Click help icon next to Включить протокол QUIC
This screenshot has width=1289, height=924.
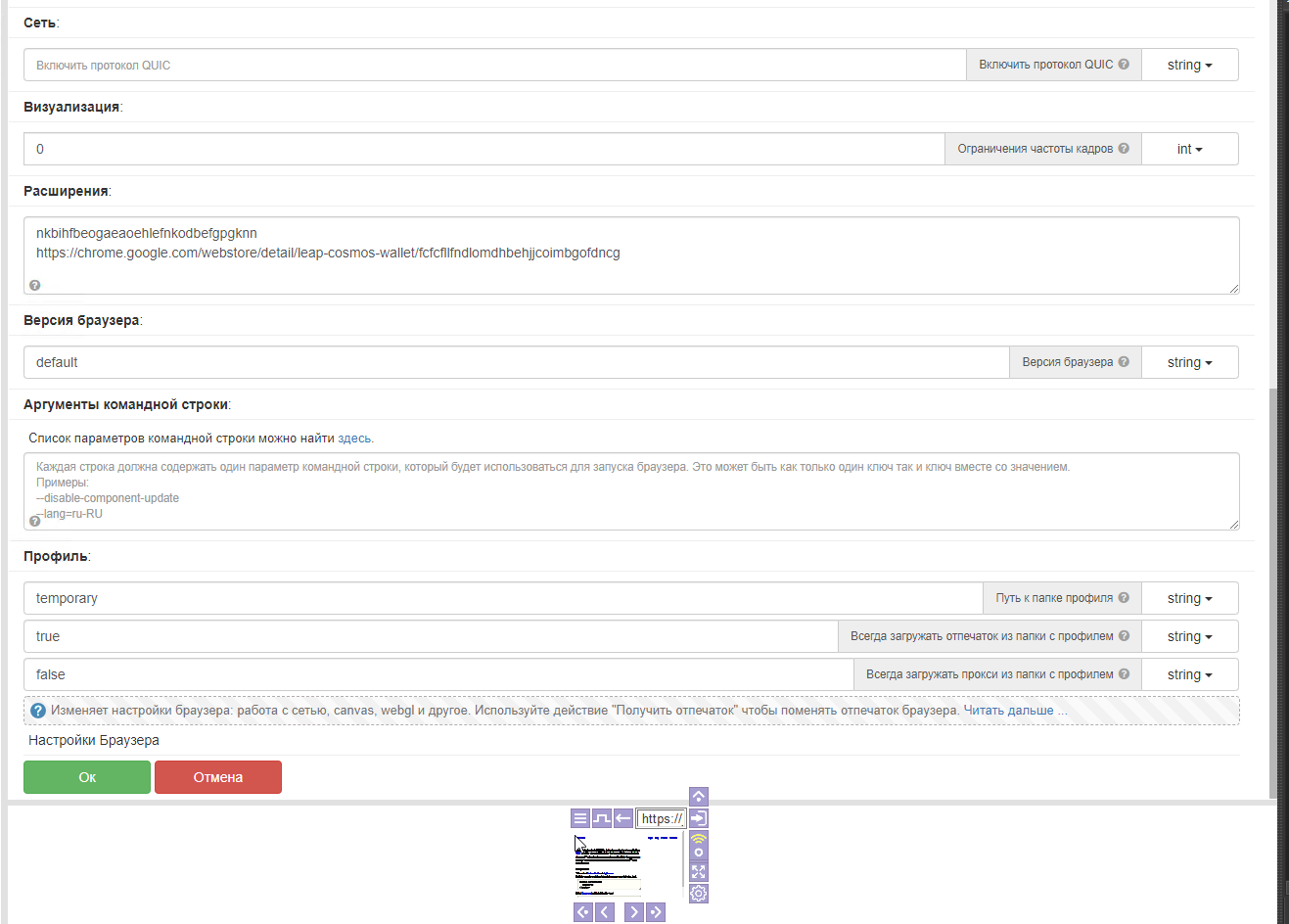1124,65
